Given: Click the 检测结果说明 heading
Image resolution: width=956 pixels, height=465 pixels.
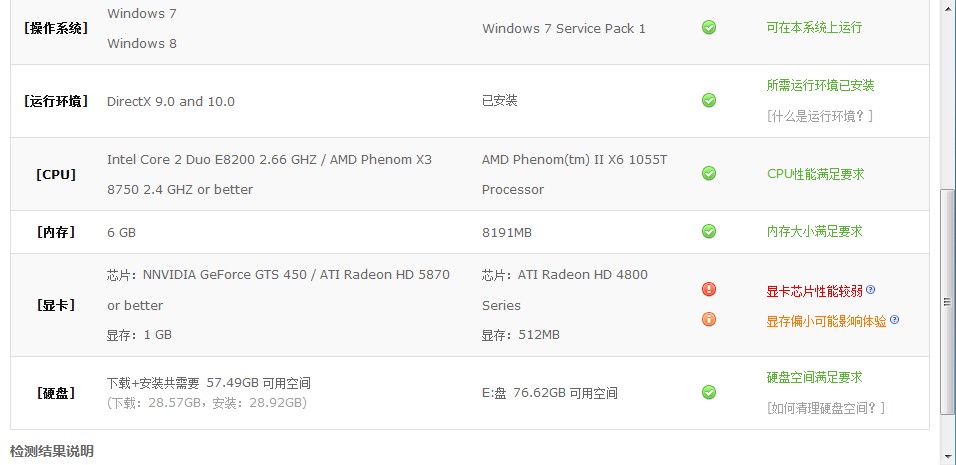Looking at the screenshot, I should 52,452.
